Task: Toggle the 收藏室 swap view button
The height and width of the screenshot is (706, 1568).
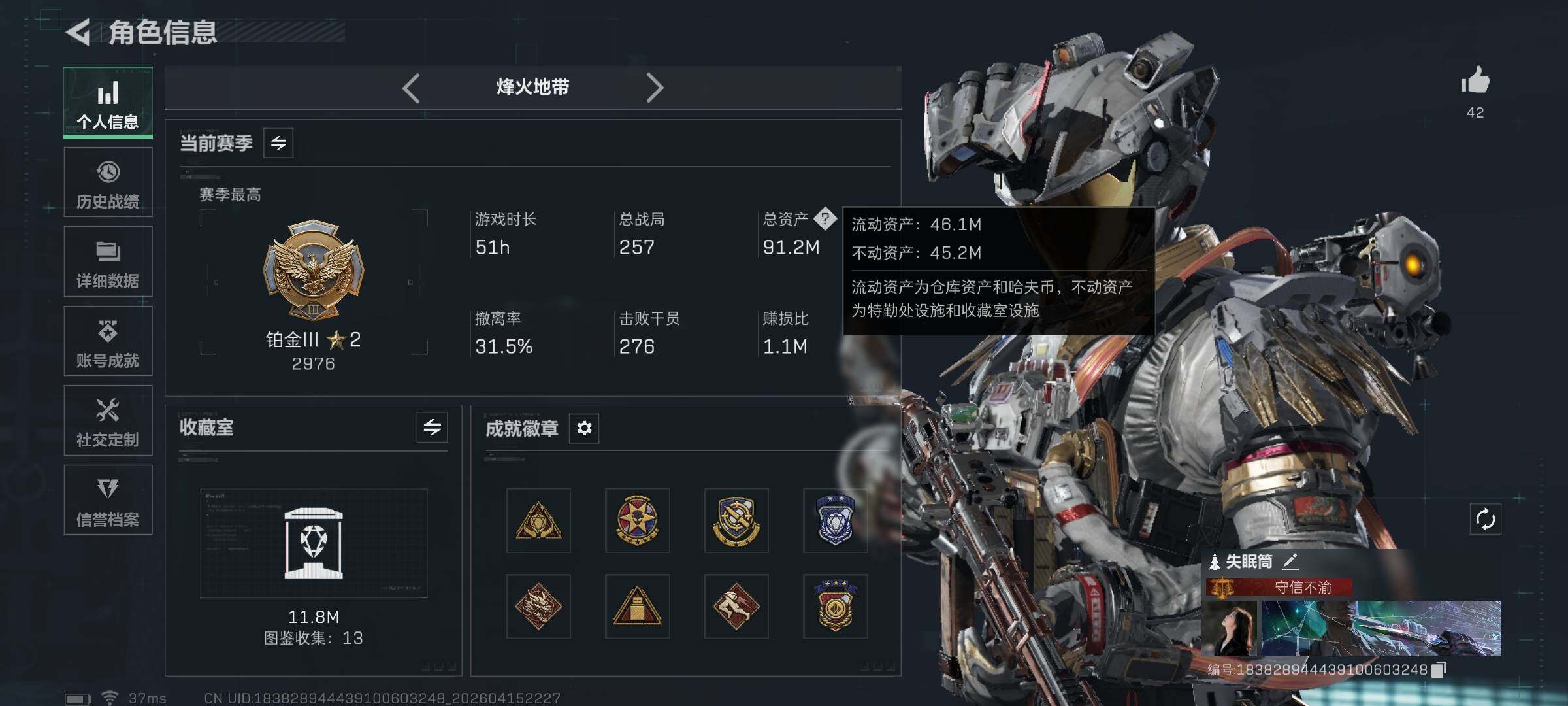Action: pyautogui.click(x=432, y=428)
